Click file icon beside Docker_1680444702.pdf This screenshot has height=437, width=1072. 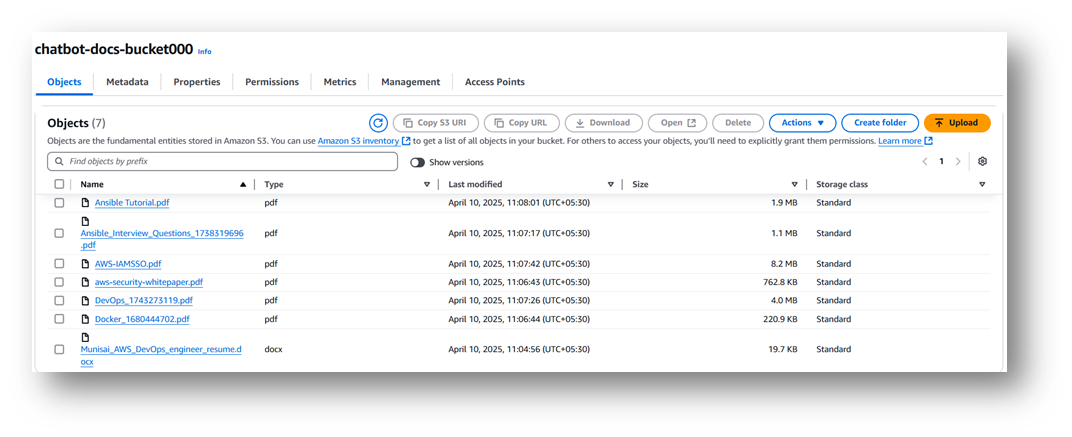click(x=85, y=319)
